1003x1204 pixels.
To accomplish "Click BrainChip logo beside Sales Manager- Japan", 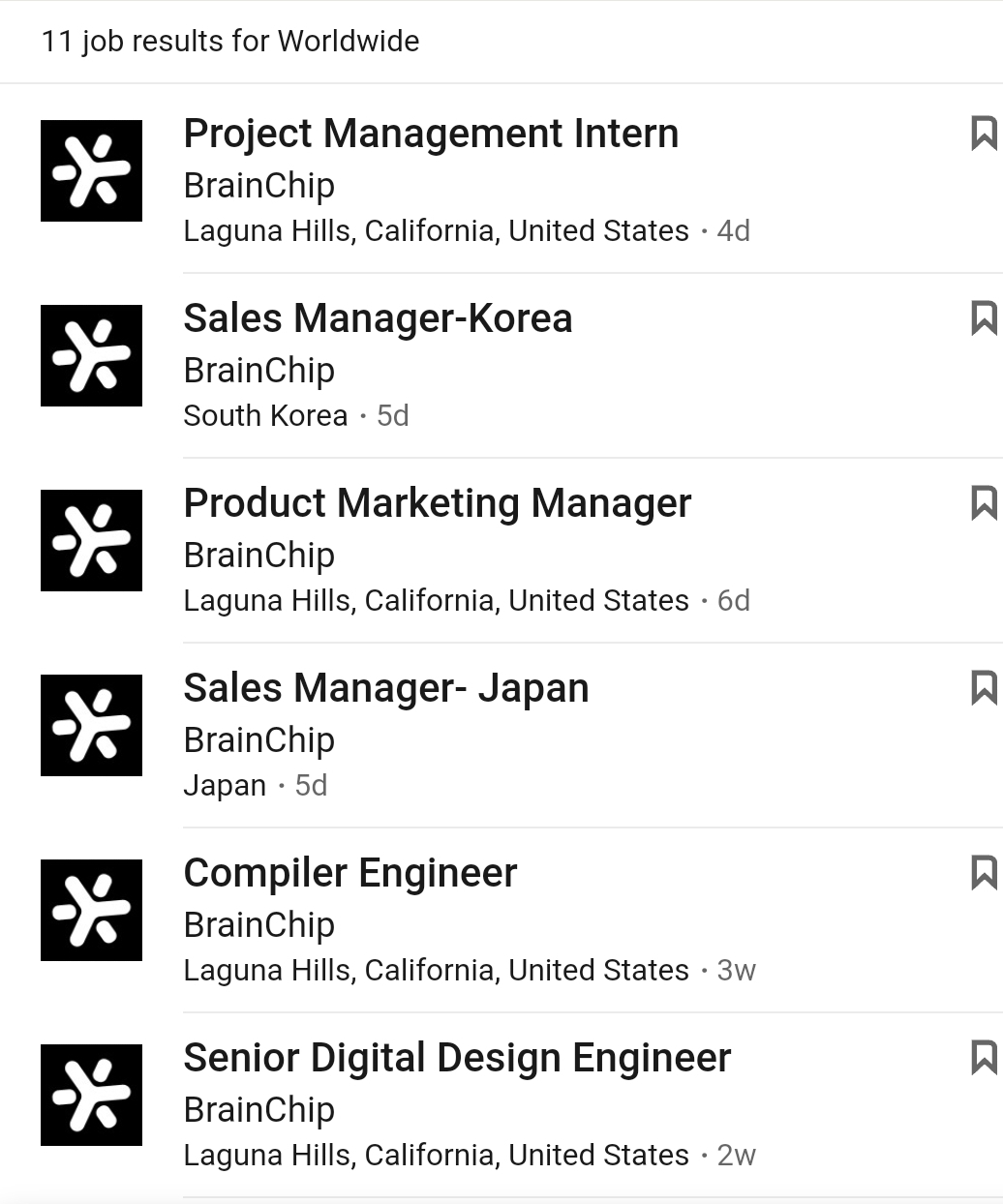I will (91, 725).
